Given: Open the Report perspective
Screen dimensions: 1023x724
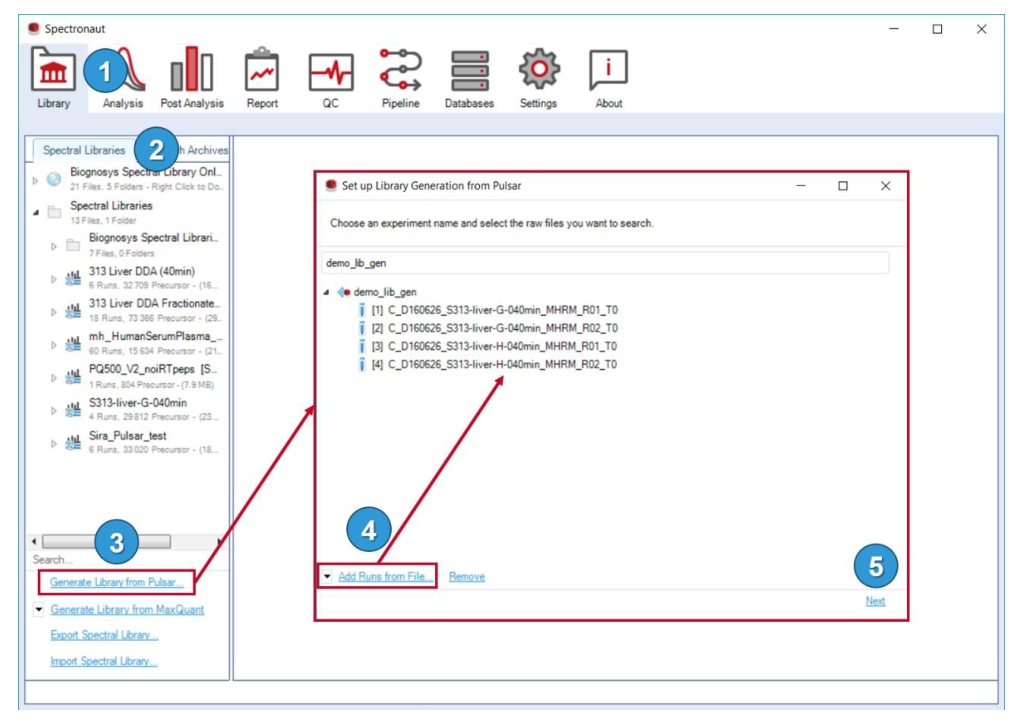Looking at the screenshot, I should [x=262, y=78].
